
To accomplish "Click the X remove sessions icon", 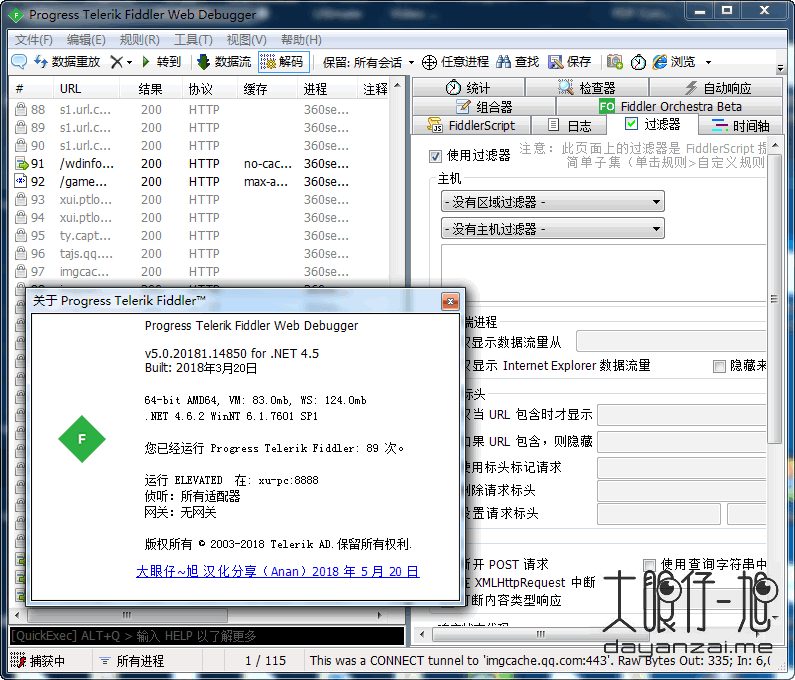I will click(116, 62).
